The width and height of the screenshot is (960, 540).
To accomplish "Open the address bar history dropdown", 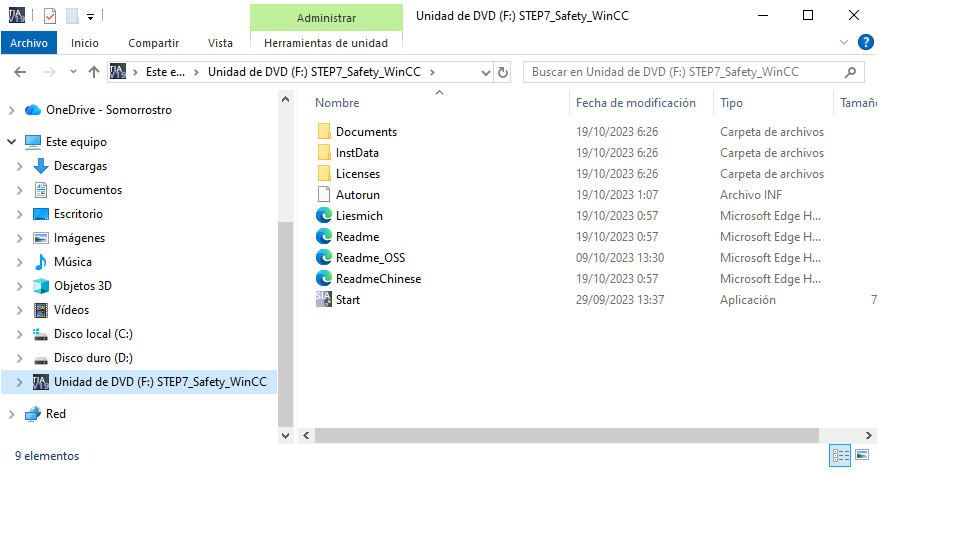I will coord(486,72).
